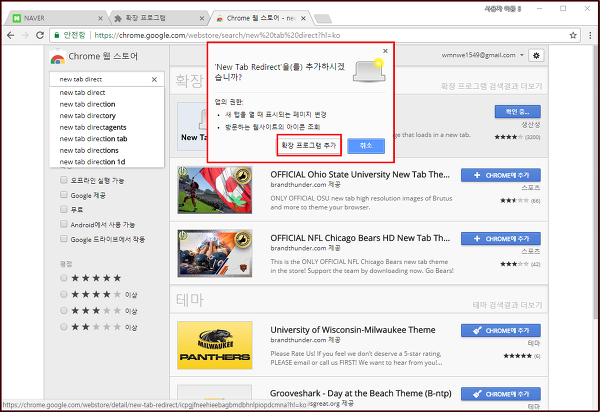Image resolution: width=600 pixels, height=412 pixels.
Task: Open 테마 검색결과 더보기 link
Action: 507,305
